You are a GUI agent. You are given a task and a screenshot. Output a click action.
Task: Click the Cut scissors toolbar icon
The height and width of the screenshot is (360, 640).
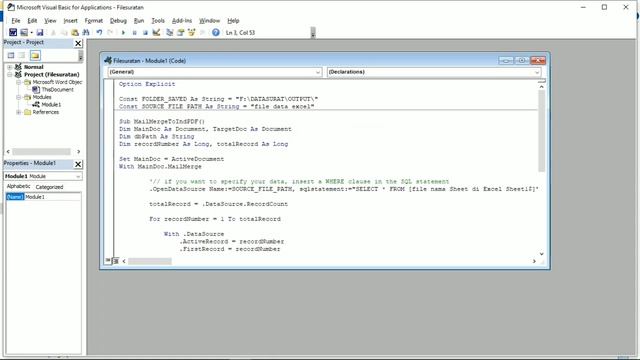click(x=53, y=32)
